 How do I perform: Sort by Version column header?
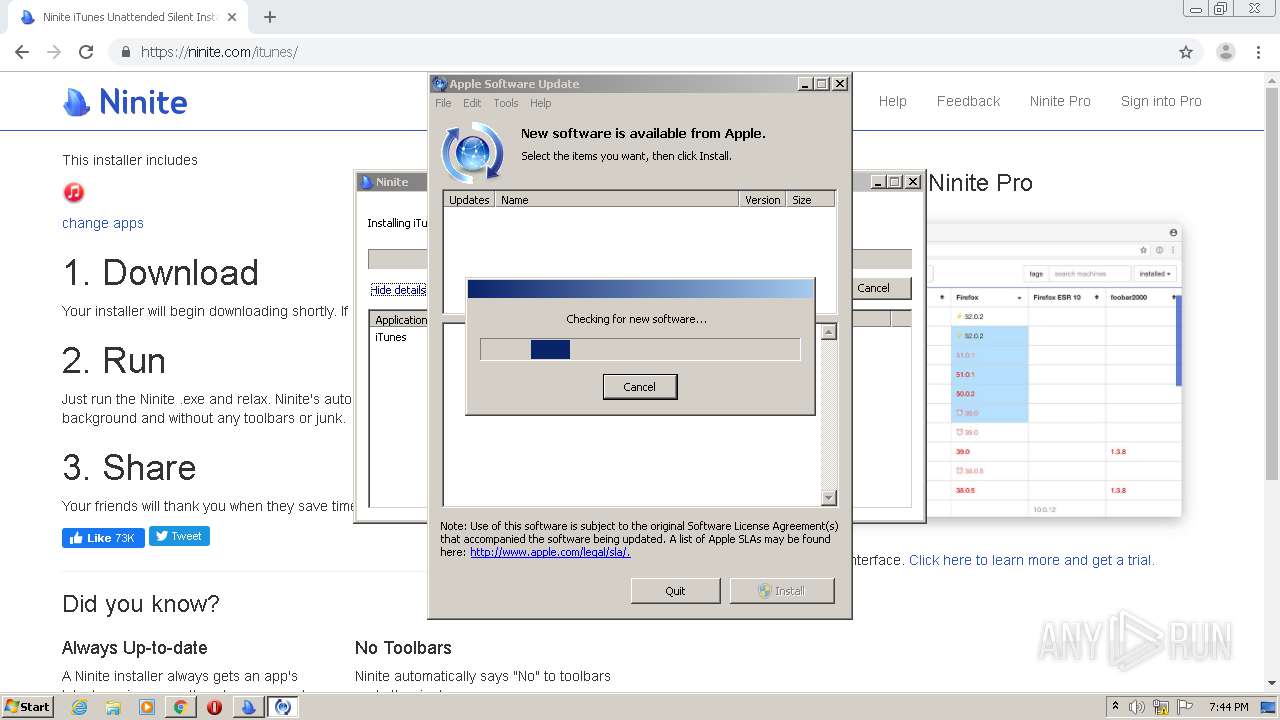[762, 200]
